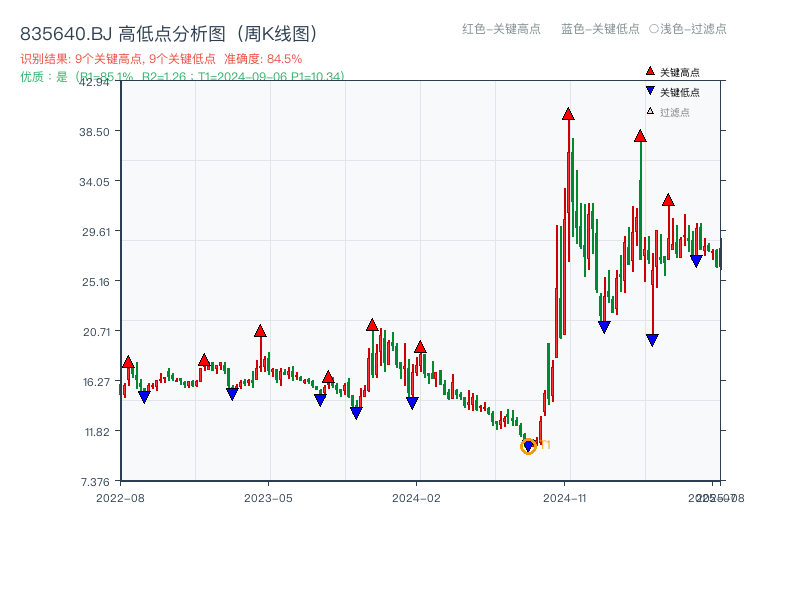Viewport: 800px width, 600px height.
Task: Click the 2022-08 x-axis label
Action: pyautogui.click(x=120, y=498)
